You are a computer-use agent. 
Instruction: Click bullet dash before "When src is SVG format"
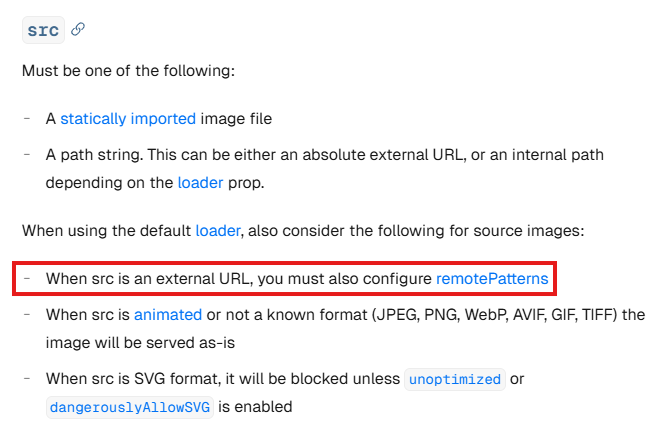click(27, 379)
